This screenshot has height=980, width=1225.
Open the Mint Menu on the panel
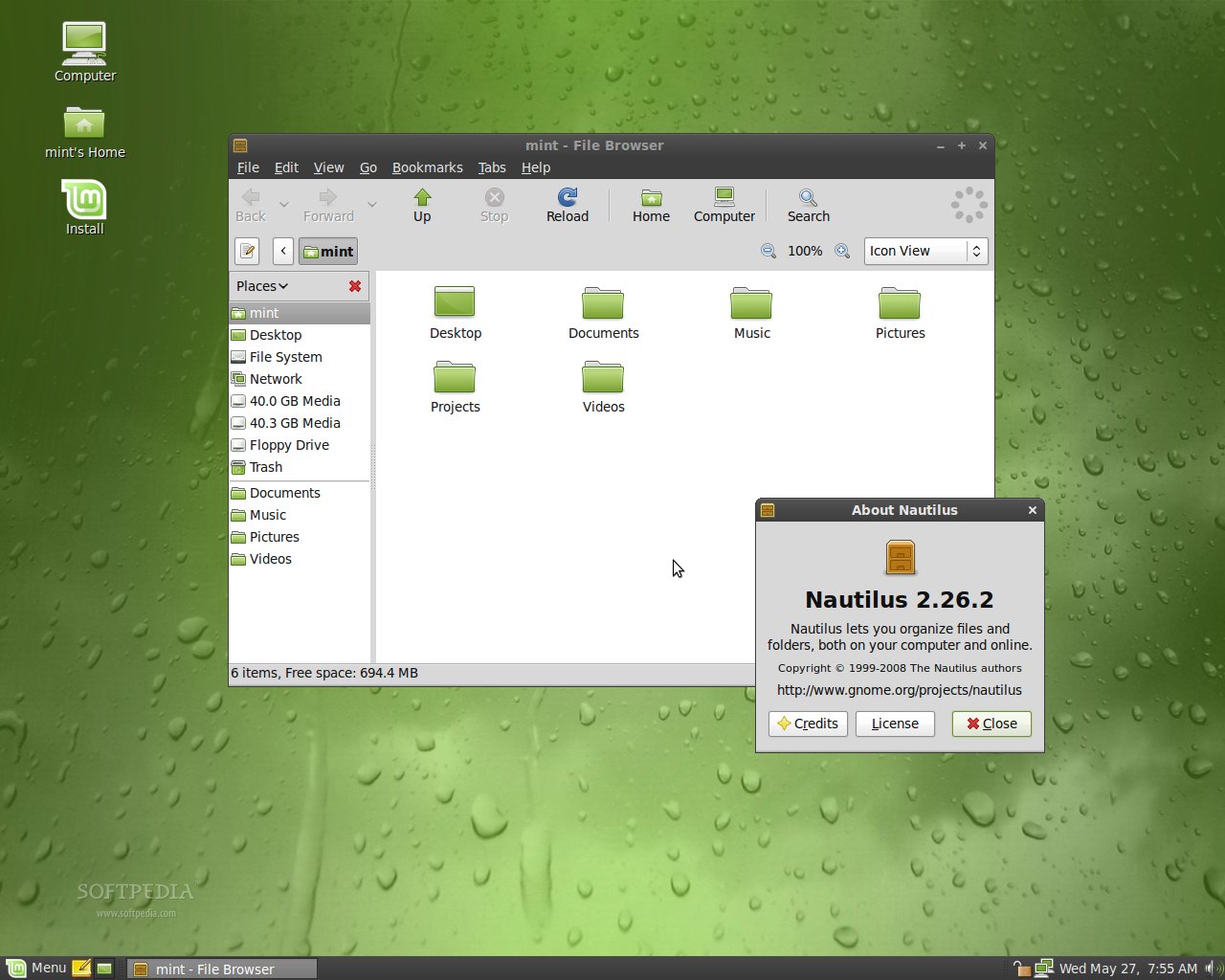[36, 968]
